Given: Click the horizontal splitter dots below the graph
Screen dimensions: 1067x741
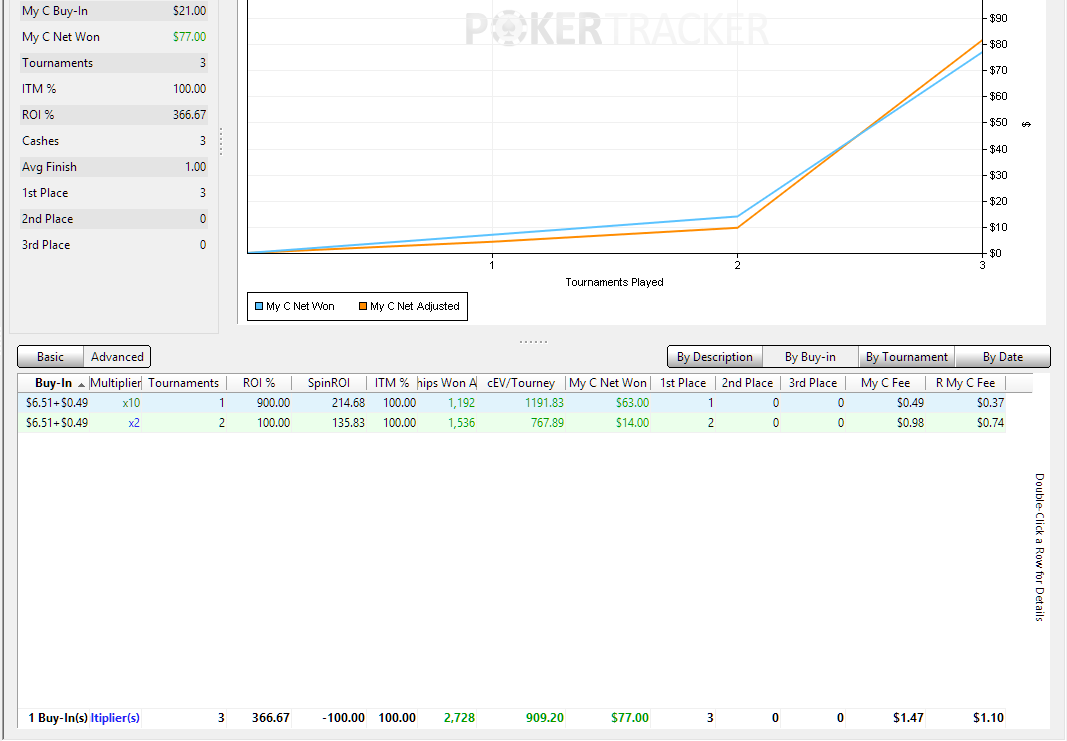Looking at the screenshot, I should pos(533,342).
